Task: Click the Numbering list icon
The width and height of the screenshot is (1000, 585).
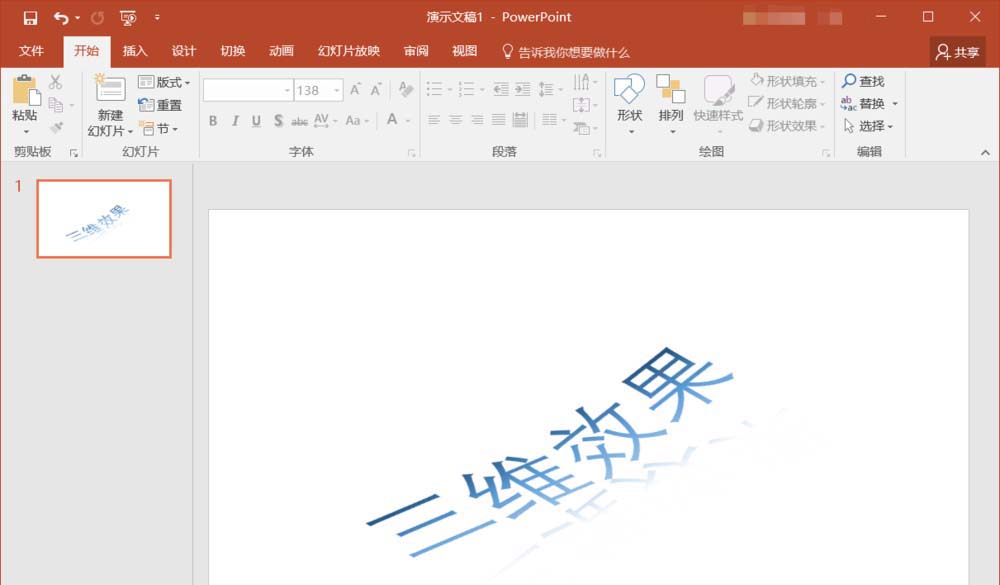Action: (467, 89)
